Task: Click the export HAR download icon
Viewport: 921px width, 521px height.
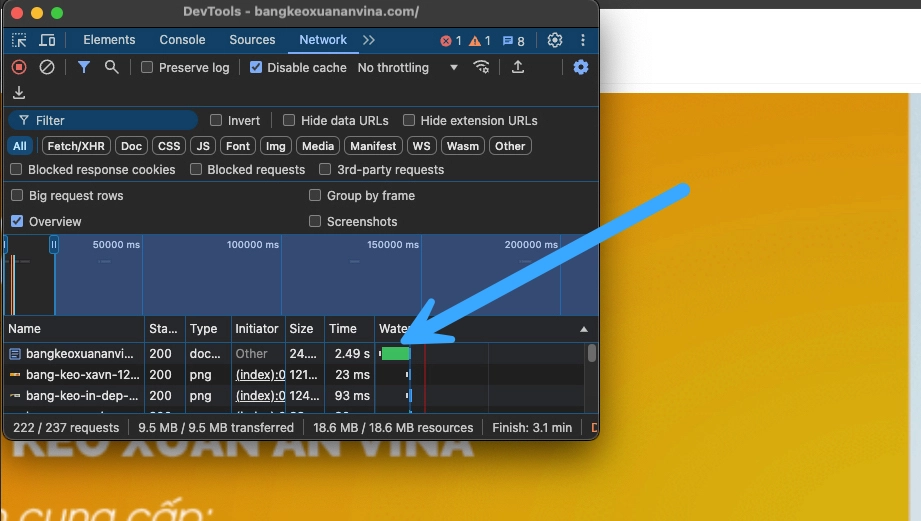Action: click(19, 93)
